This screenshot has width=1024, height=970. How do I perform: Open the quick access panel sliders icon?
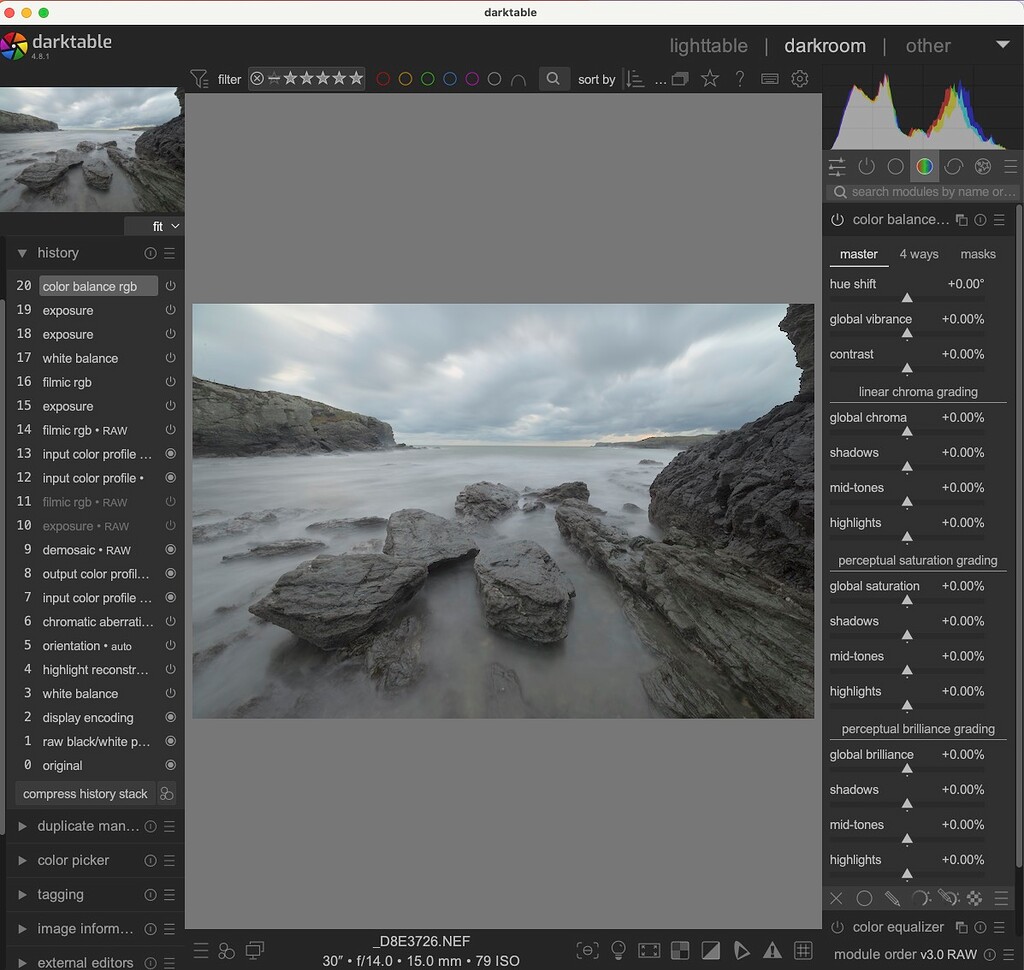pos(836,166)
